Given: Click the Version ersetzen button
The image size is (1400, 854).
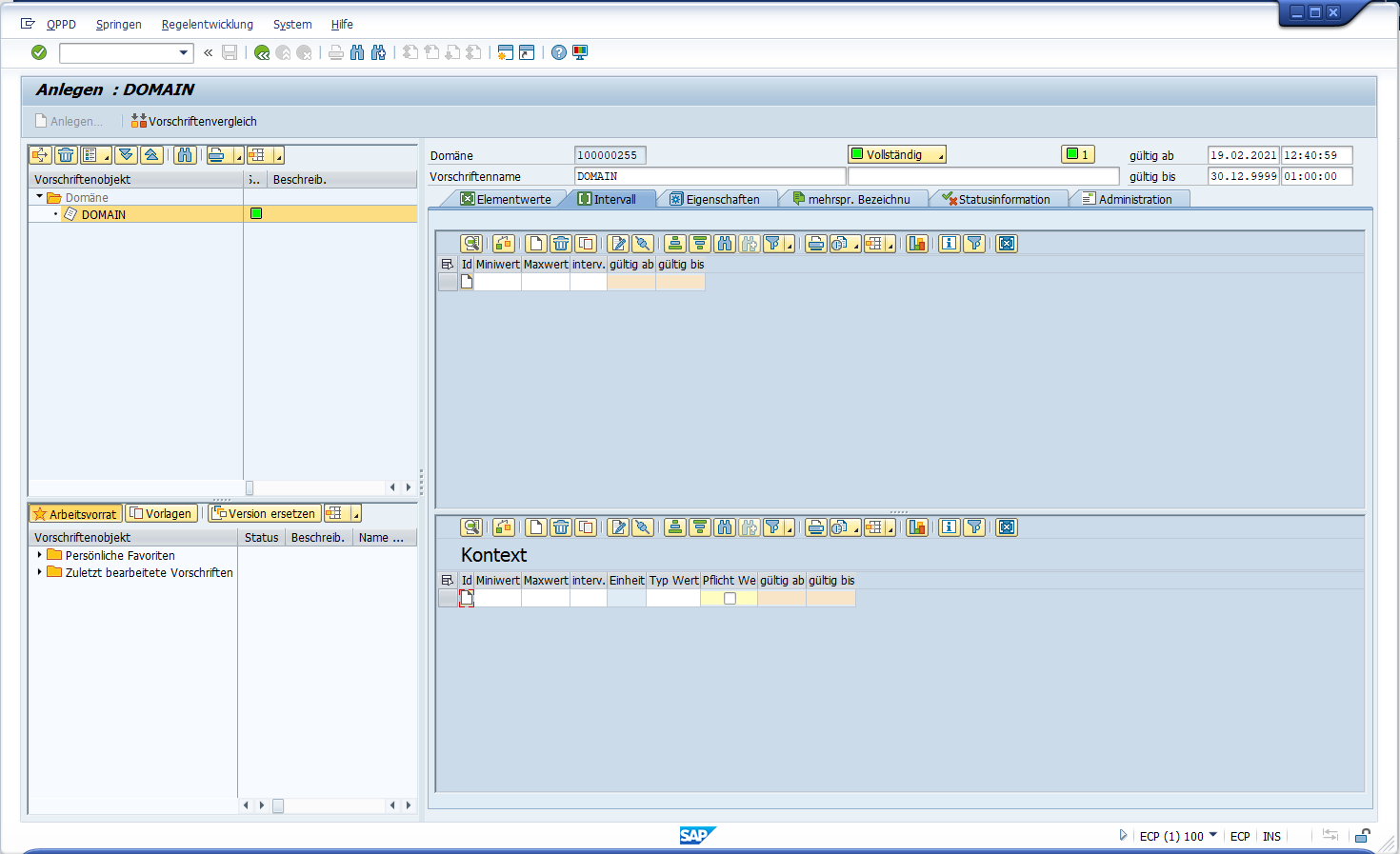Looking at the screenshot, I should 264,513.
